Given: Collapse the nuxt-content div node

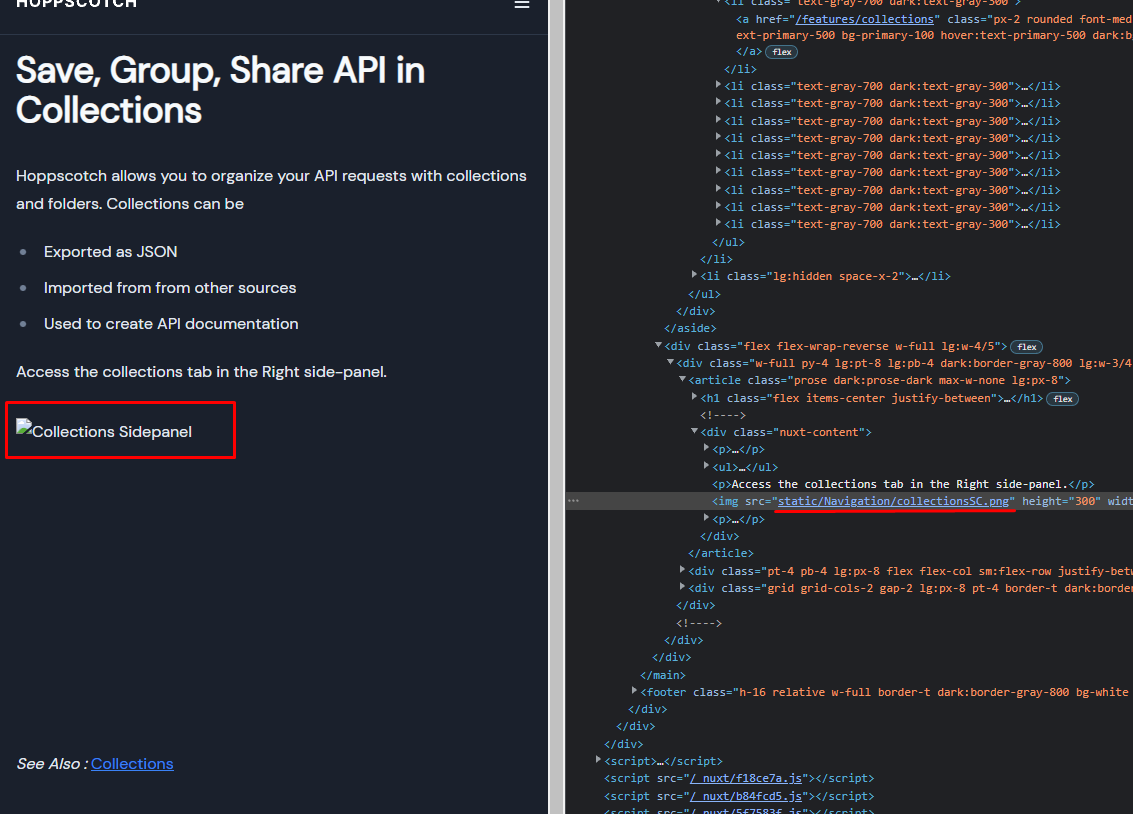Looking at the screenshot, I should coord(694,431).
